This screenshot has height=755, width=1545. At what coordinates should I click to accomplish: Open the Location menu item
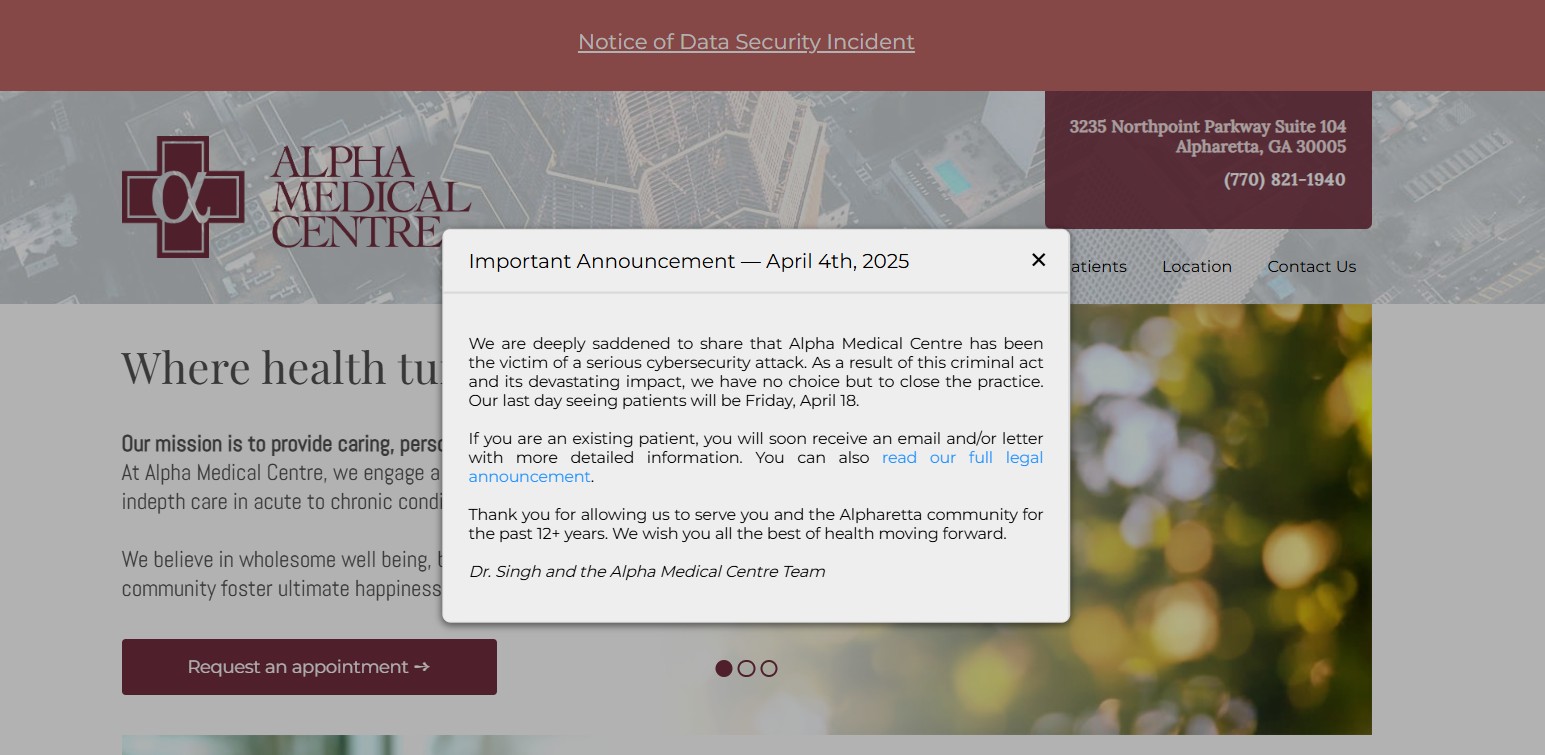tap(1196, 266)
